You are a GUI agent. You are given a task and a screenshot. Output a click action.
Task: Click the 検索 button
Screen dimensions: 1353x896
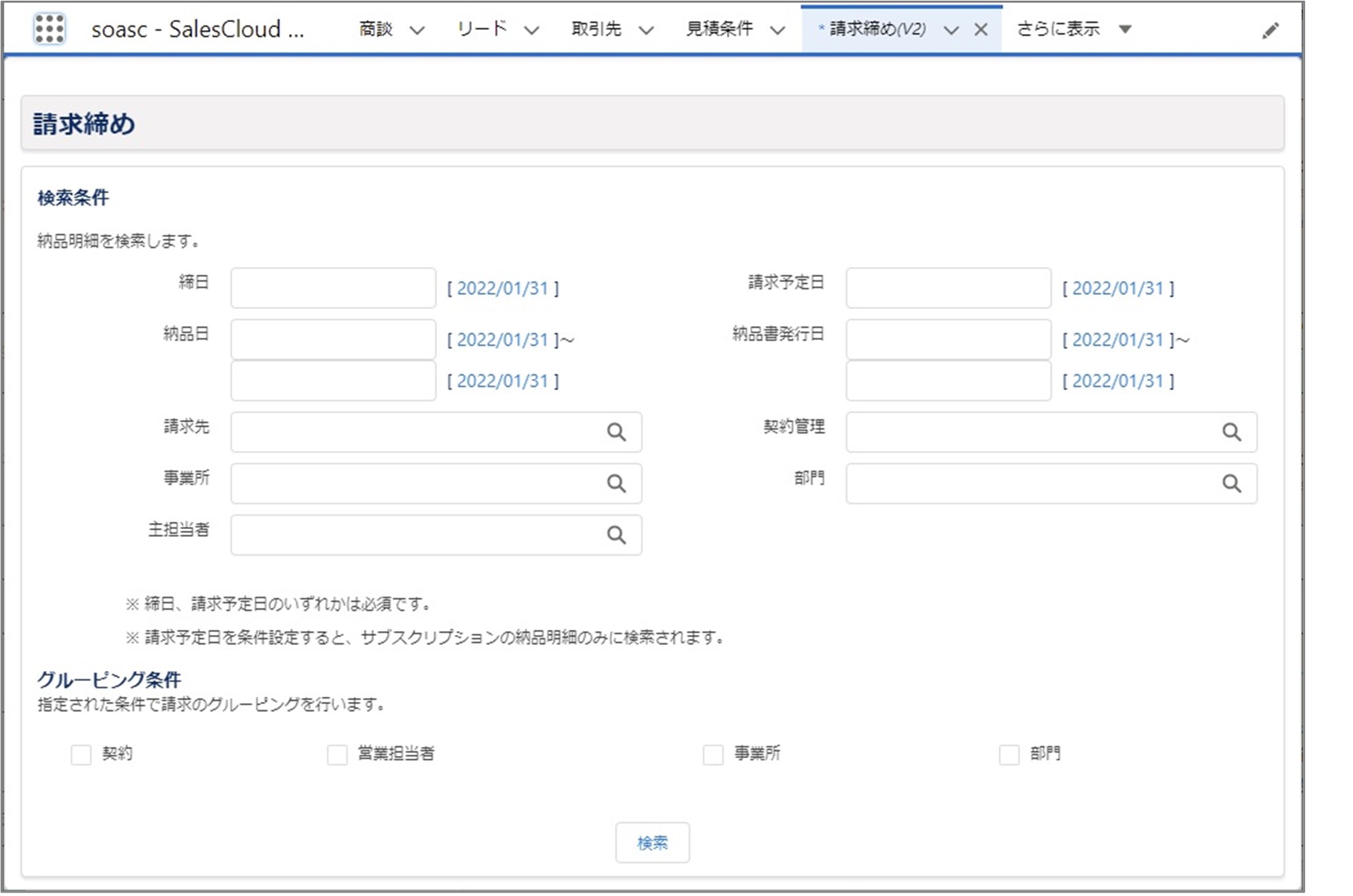pos(652,843)
